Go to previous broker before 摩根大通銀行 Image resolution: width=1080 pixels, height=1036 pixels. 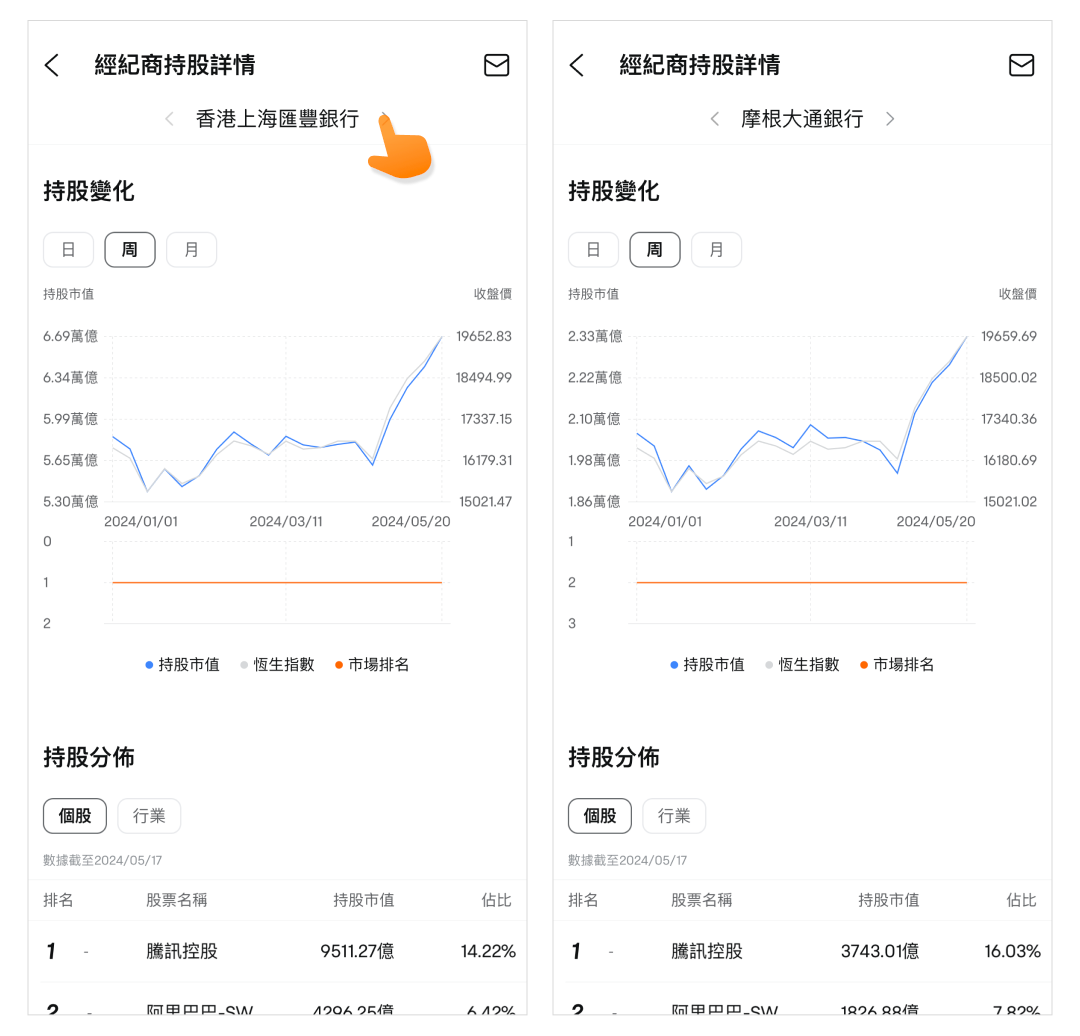click(714, 119)
